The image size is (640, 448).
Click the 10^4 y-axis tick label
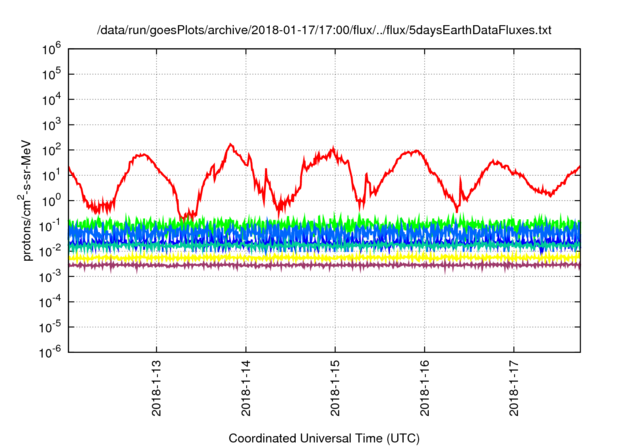51,100
